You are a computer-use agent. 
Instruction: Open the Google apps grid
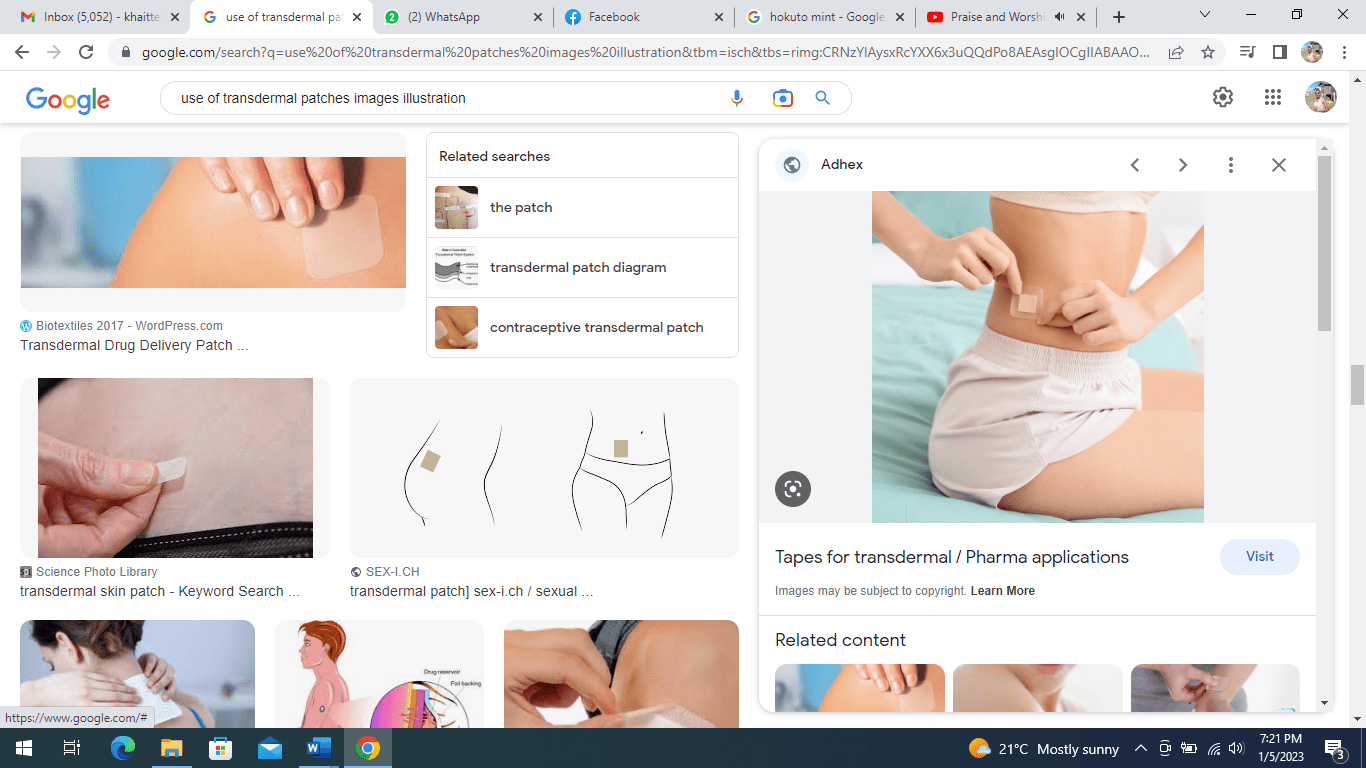pos(1272,97)
